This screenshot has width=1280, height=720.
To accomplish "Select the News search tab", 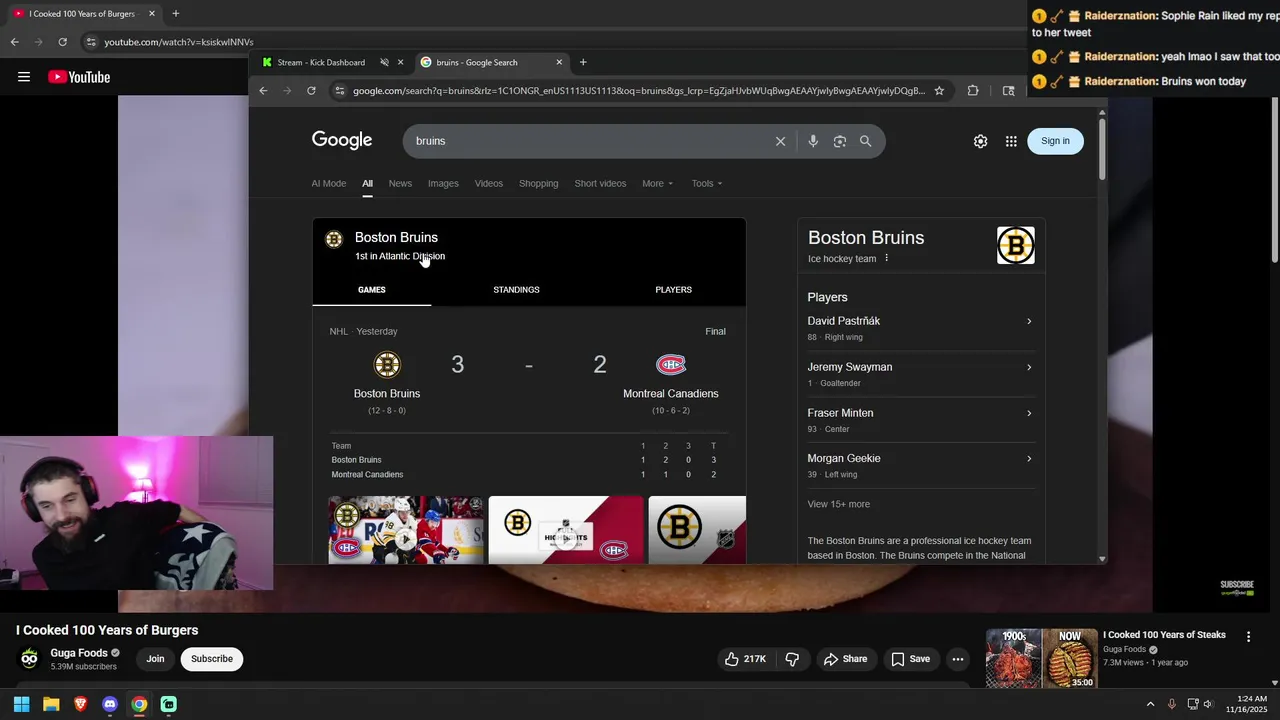I will pos(400,183).
